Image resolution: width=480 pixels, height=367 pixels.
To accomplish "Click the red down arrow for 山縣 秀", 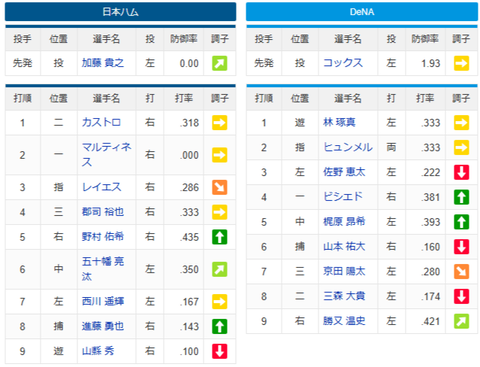I will click(x=220, y=351).
